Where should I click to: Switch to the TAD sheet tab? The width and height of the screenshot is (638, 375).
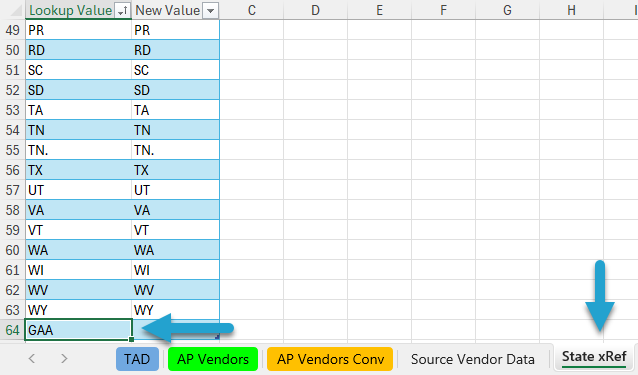coord(137,359)
